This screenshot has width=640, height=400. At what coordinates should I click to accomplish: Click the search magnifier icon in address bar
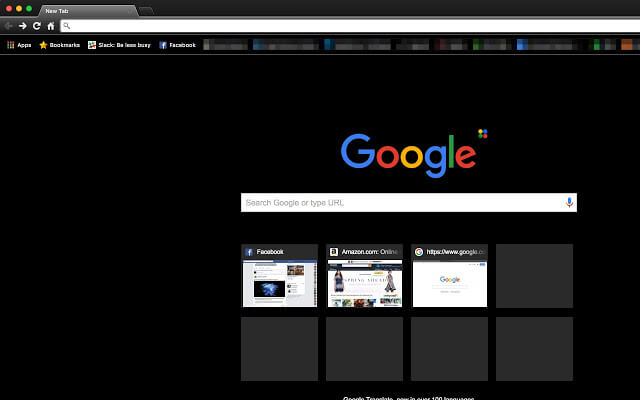[x=67, y=26]
